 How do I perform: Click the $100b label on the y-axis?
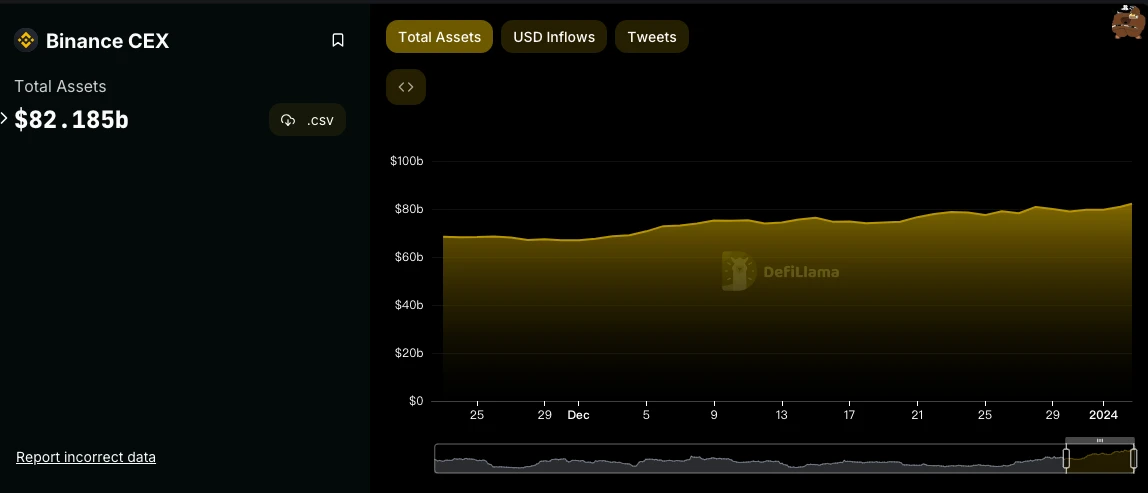(x=407, y=161)
